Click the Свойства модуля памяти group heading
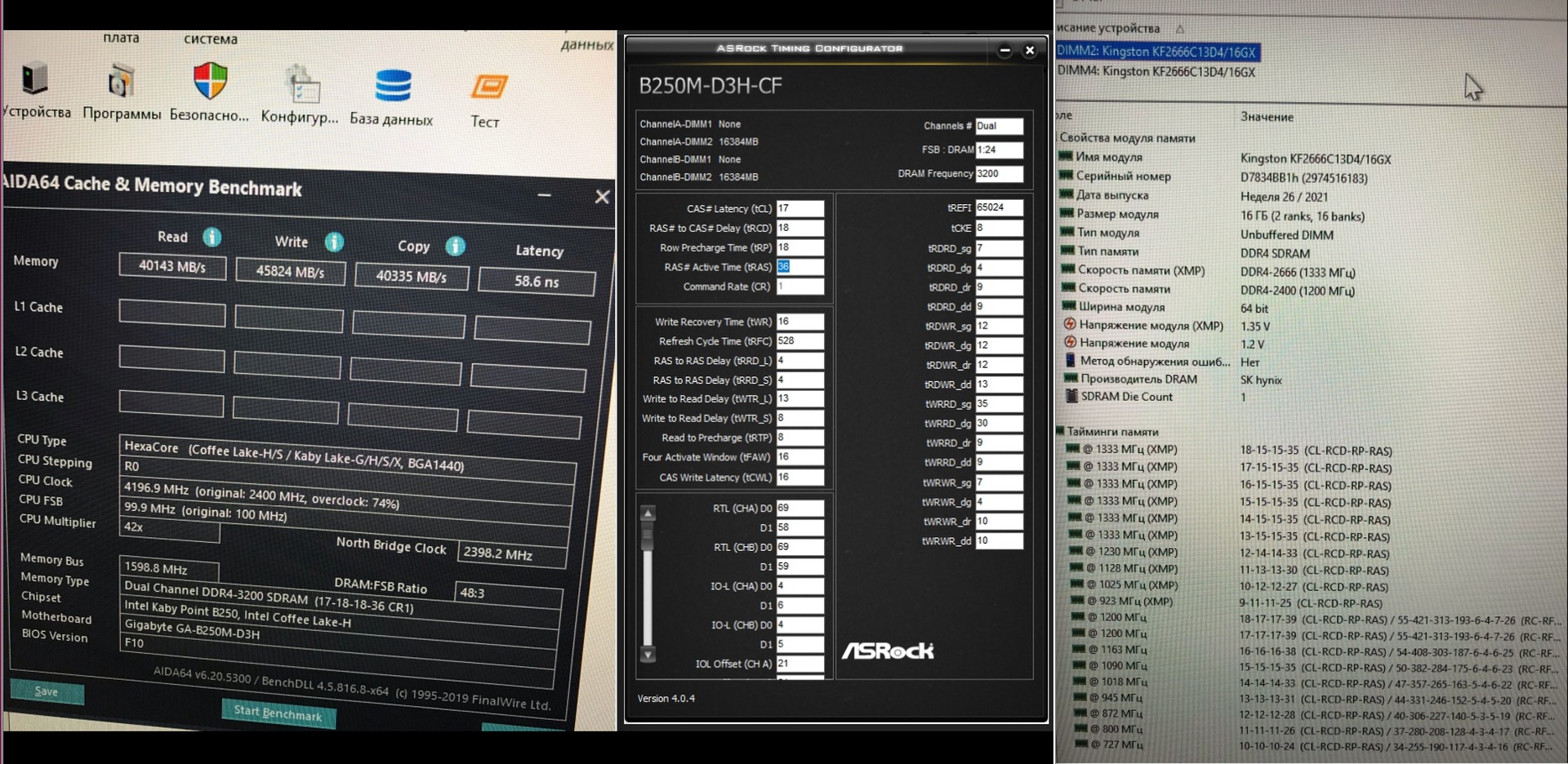Viewport: 1568px width, 764px height. 1127,138
